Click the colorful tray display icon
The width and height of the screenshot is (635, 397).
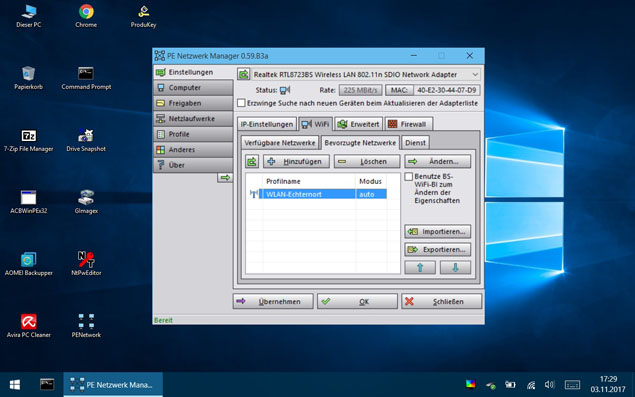(471, 384)
